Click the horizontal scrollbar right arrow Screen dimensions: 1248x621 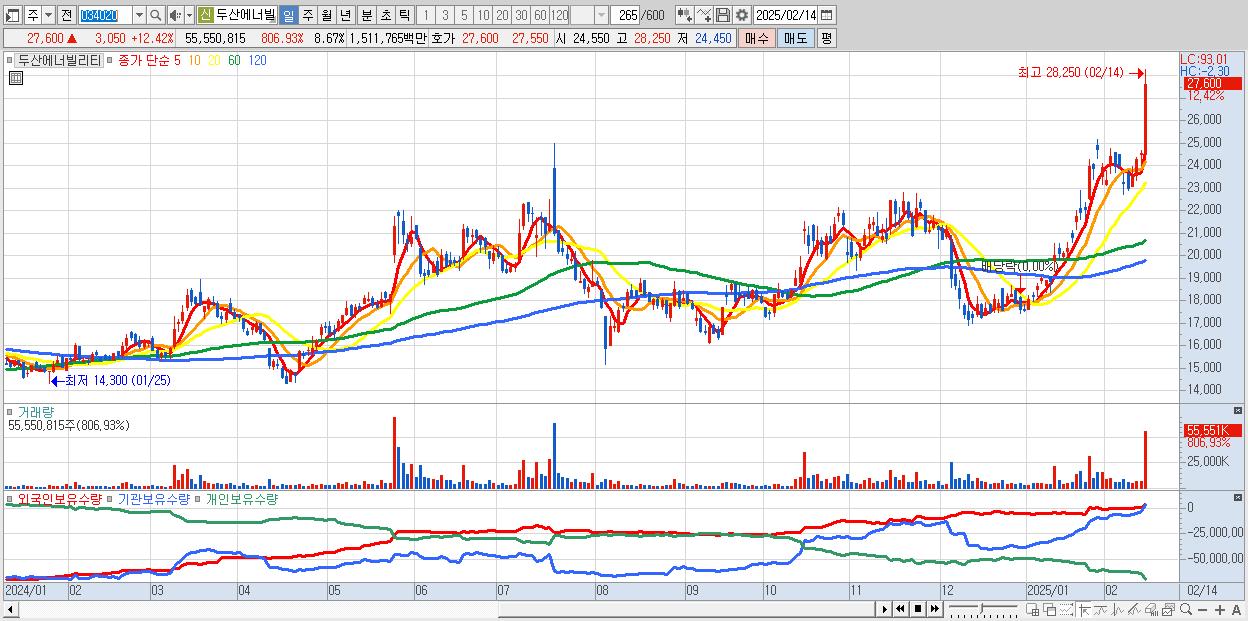(885, 609)
